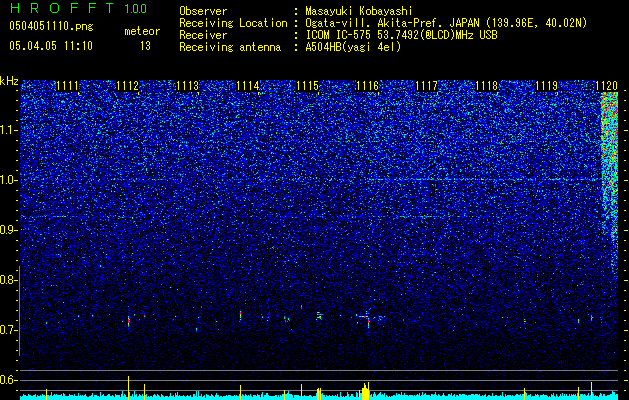Select the file name 0504051110.png
Screen dimensions: 629x400
pos(51,26)
